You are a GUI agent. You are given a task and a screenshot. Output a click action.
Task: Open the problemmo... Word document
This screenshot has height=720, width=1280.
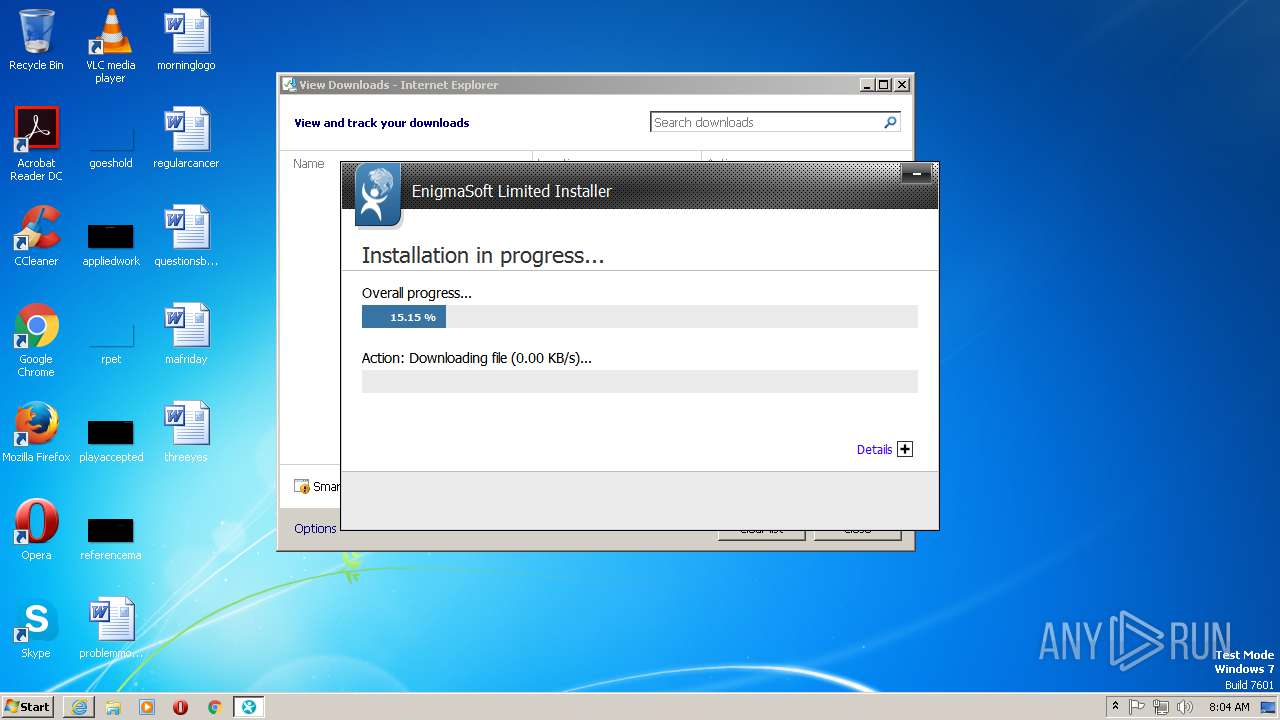(x=110, y=628)
